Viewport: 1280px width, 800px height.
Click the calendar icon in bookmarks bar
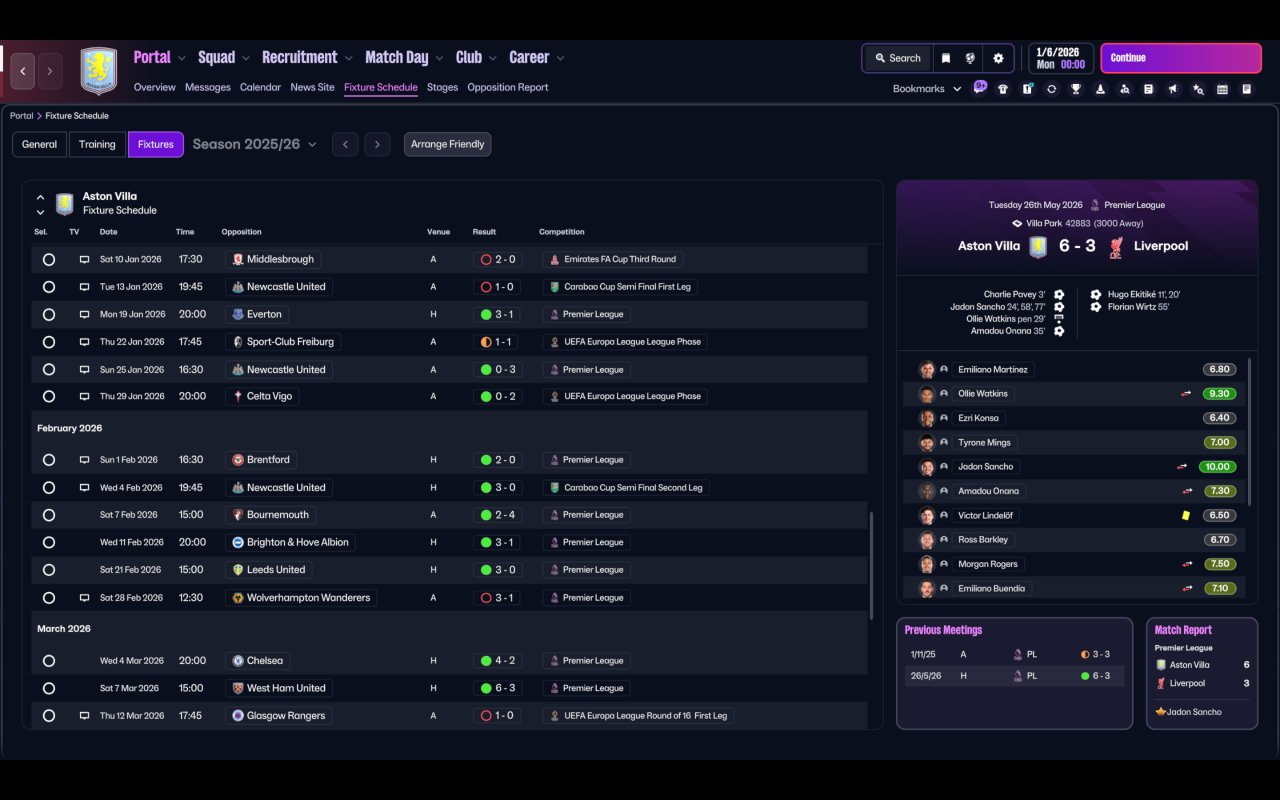coord(1222,89)
